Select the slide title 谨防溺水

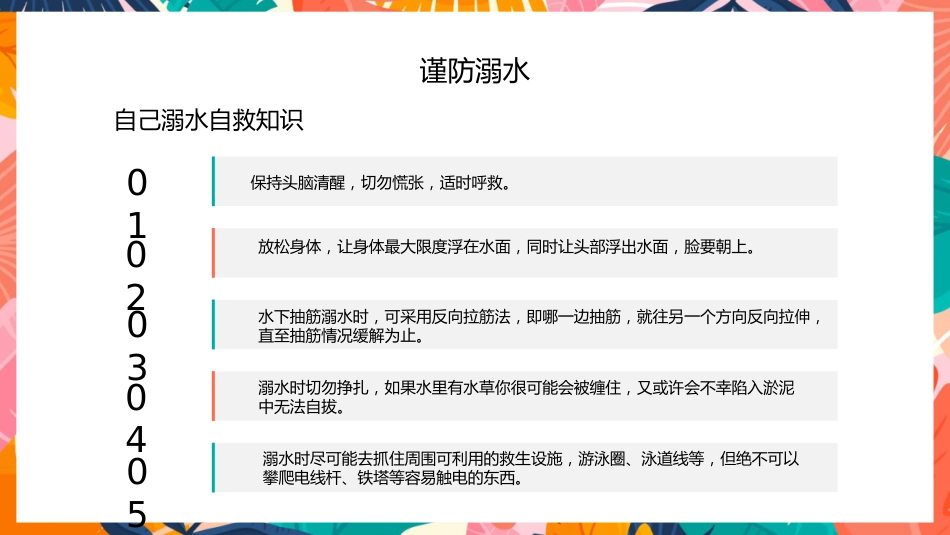474,71
